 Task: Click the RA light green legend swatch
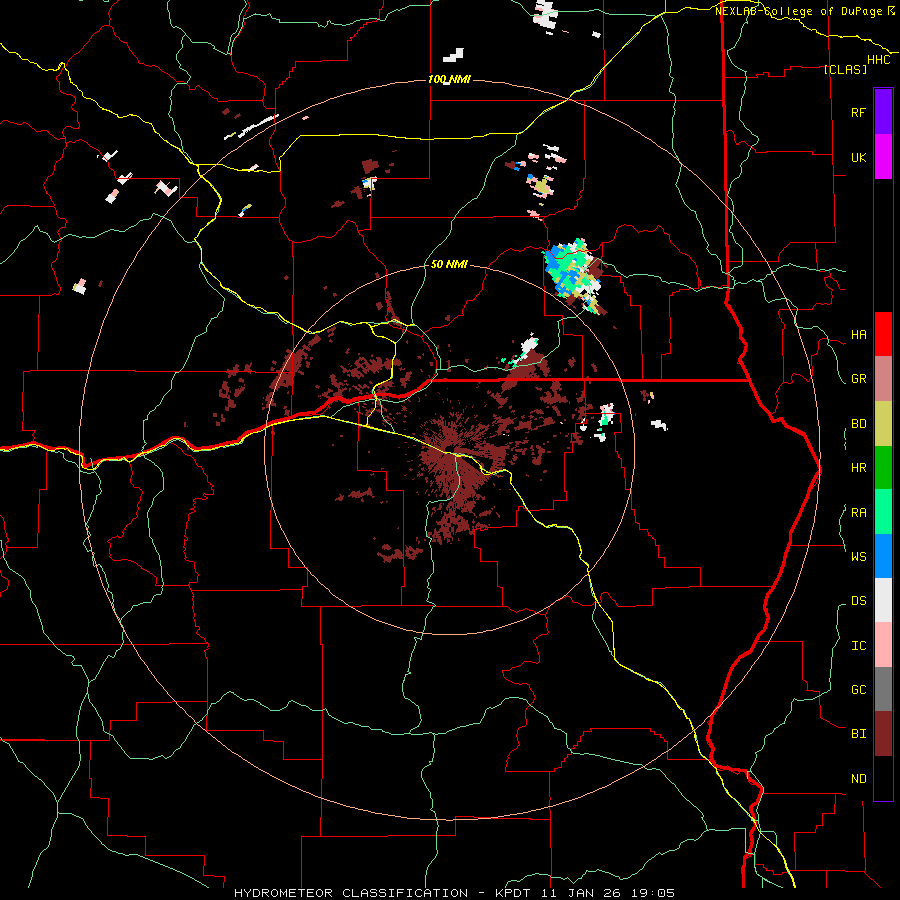pyautogui.click(x=883, y=512)
